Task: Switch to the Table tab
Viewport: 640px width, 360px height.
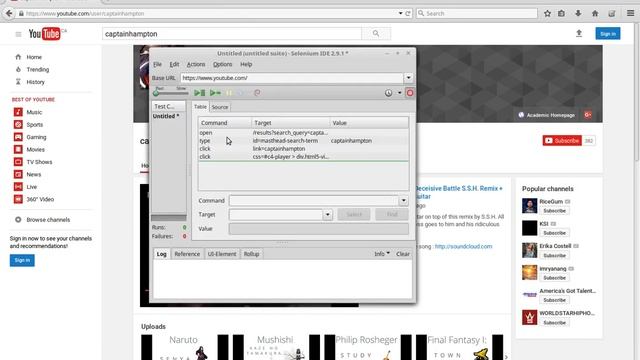Action: click(x=200, y=107)
